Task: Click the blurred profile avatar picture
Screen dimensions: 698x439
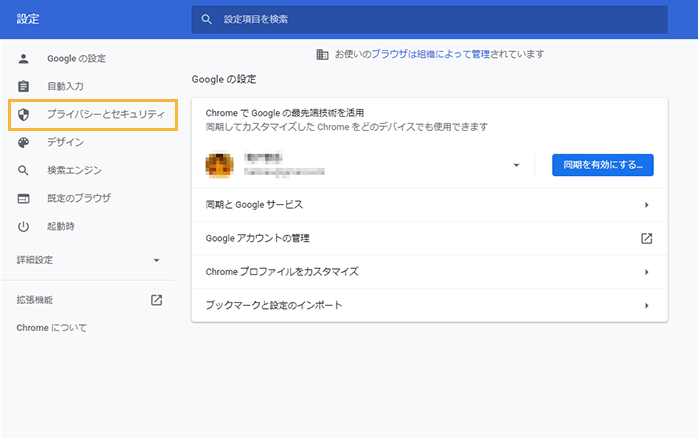Action: click(219, 165)
